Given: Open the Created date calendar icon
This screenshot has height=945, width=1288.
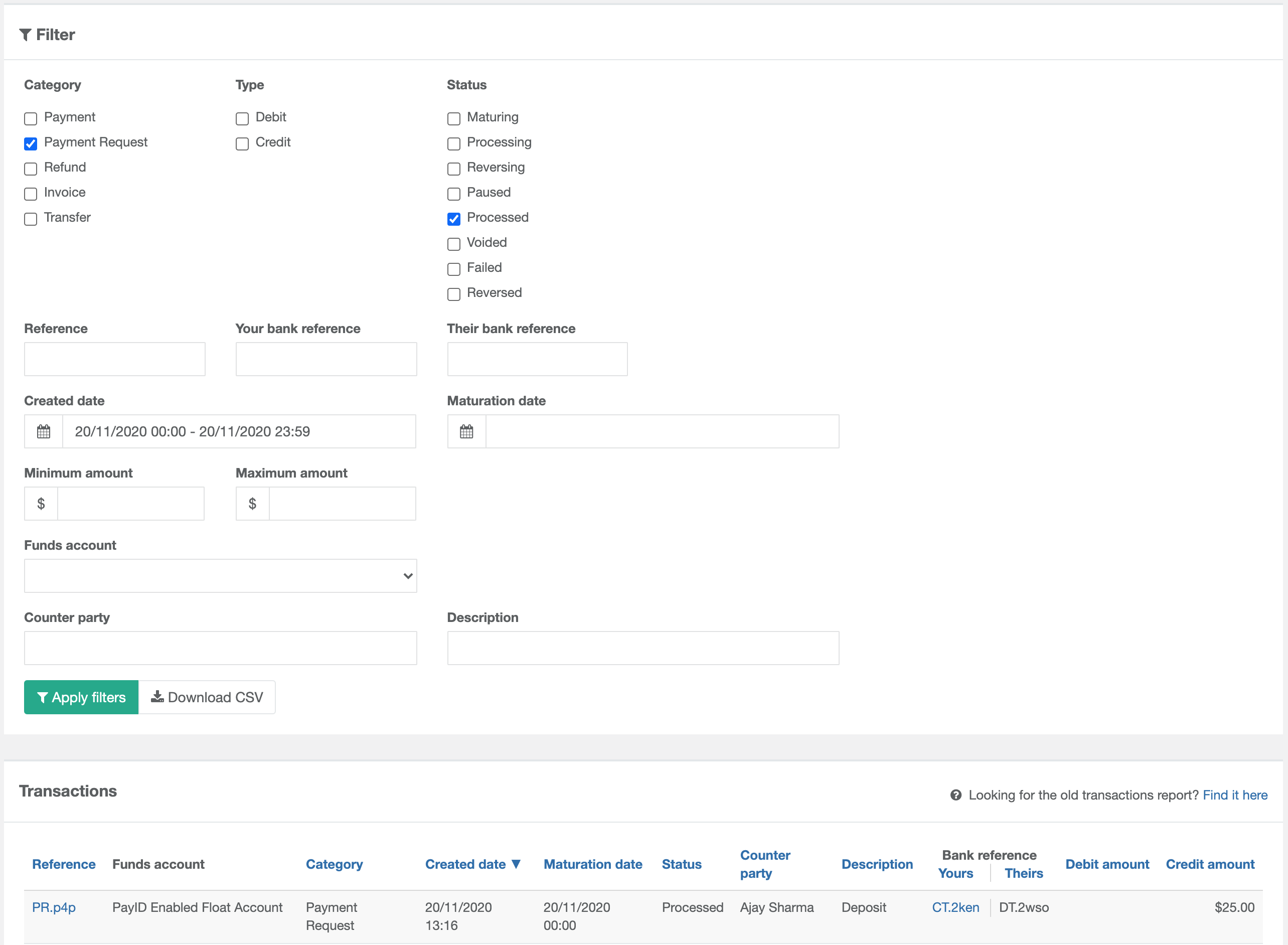Looking at the screenshot, I should coord(44,431).
